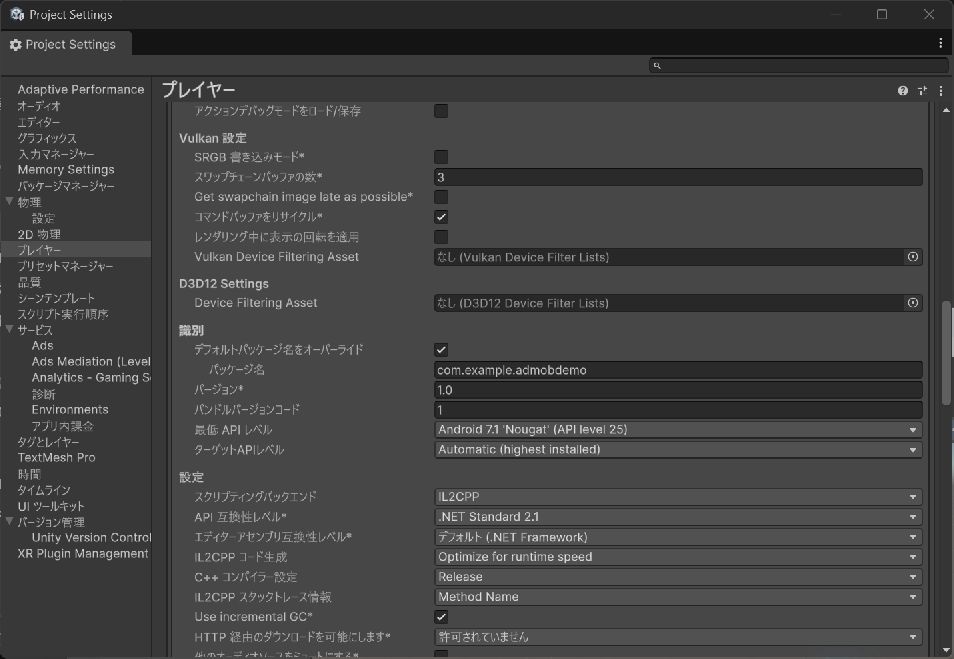Collapse the バージョン管理 tree arrow

[9, 521]
